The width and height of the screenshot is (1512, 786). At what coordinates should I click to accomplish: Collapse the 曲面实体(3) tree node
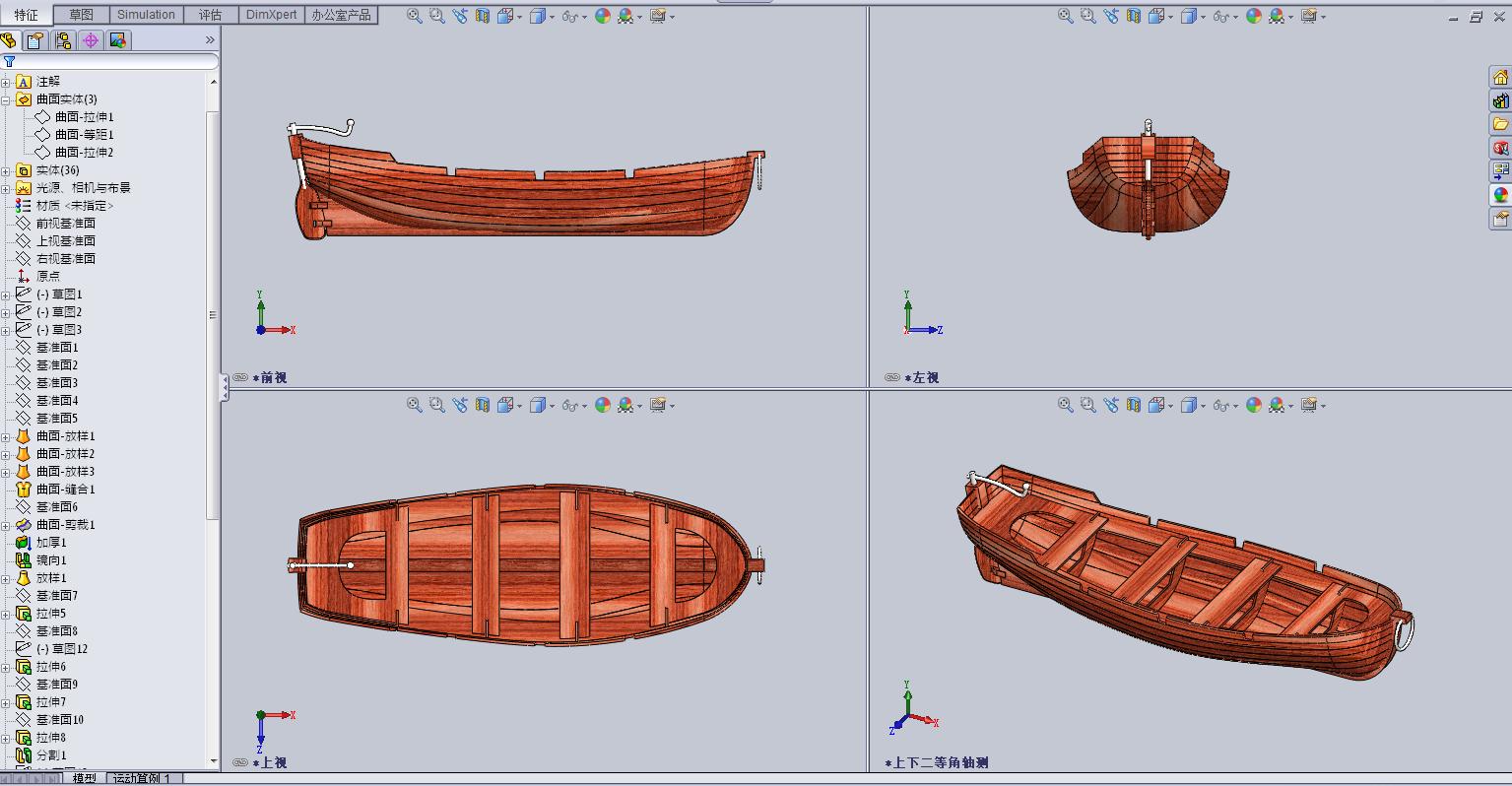(x=6, y=99)
